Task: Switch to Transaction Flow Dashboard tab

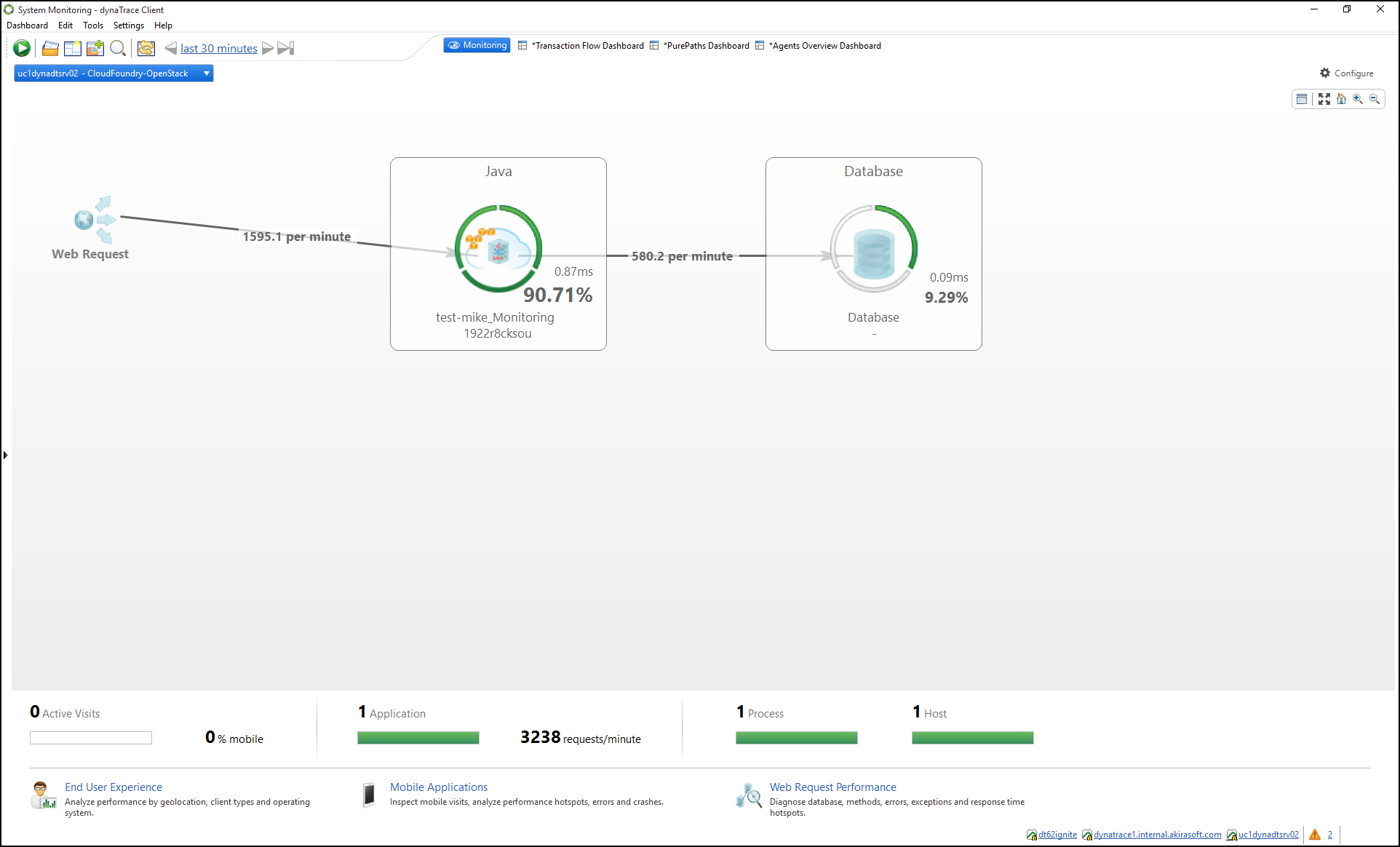Action: pos(581,45)
